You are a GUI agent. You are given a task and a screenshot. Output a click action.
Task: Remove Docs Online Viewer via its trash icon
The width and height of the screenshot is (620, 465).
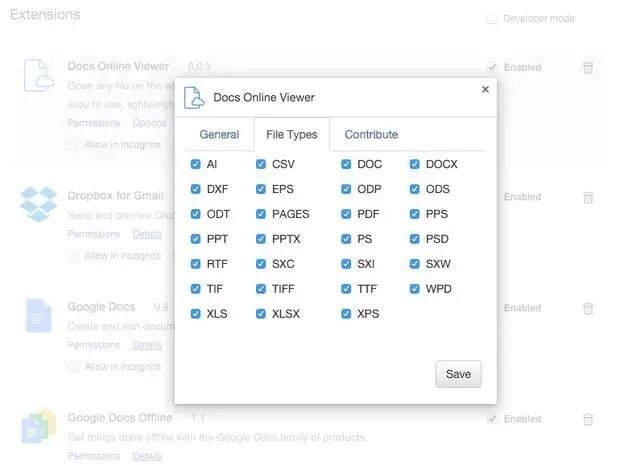[588, 68]
